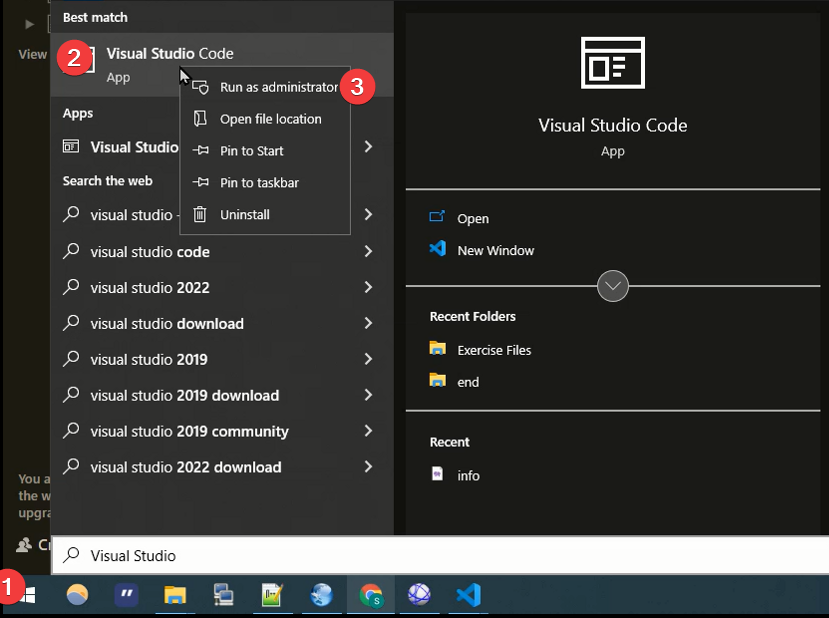The height and width of the screenshot is (618, 829).
Task: Search the web for 'visual studio 2019 download'
Action: pyautogui.click(x=185, y=395)
